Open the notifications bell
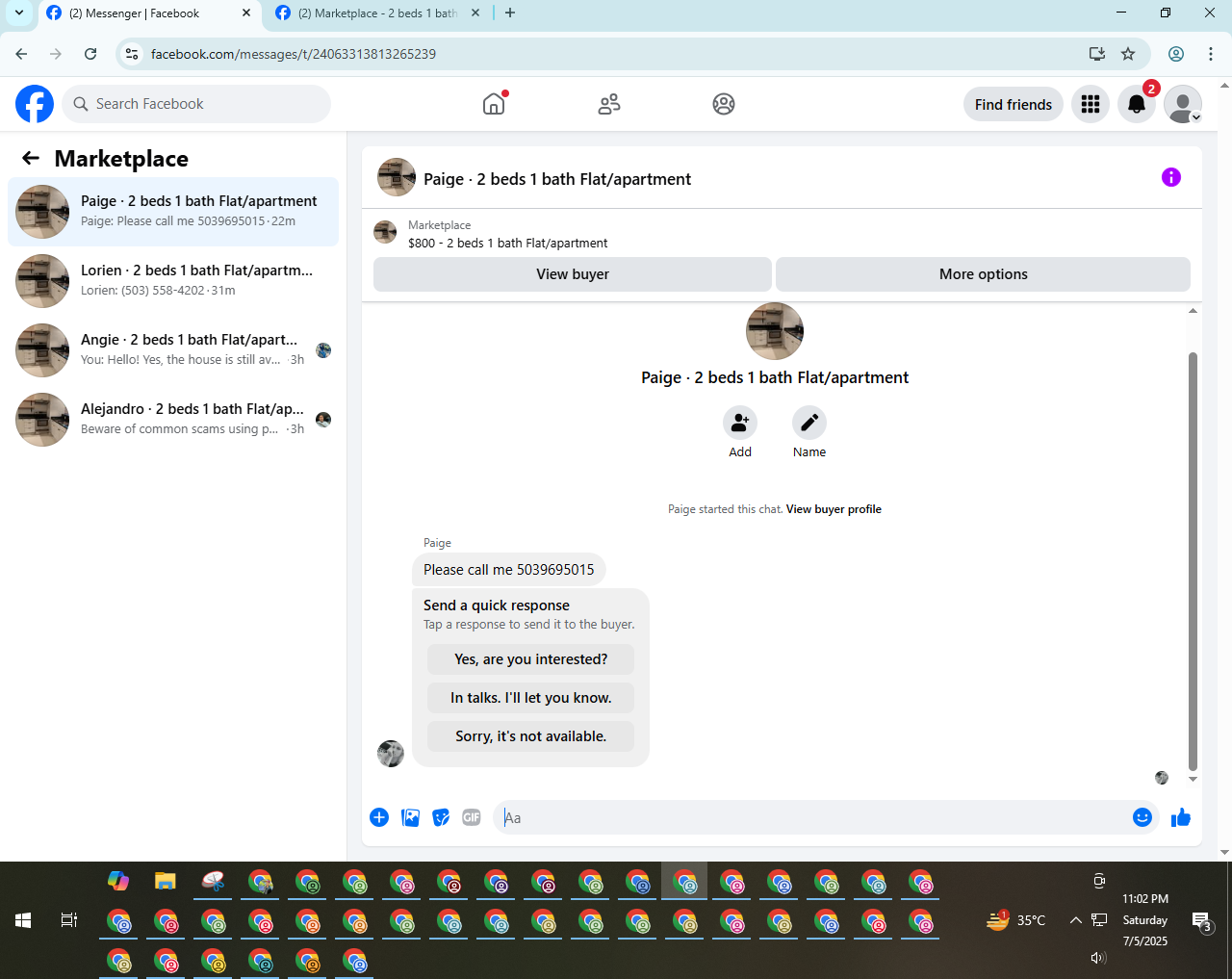Screen dimensions: 1232x979 pos(1137,104)
